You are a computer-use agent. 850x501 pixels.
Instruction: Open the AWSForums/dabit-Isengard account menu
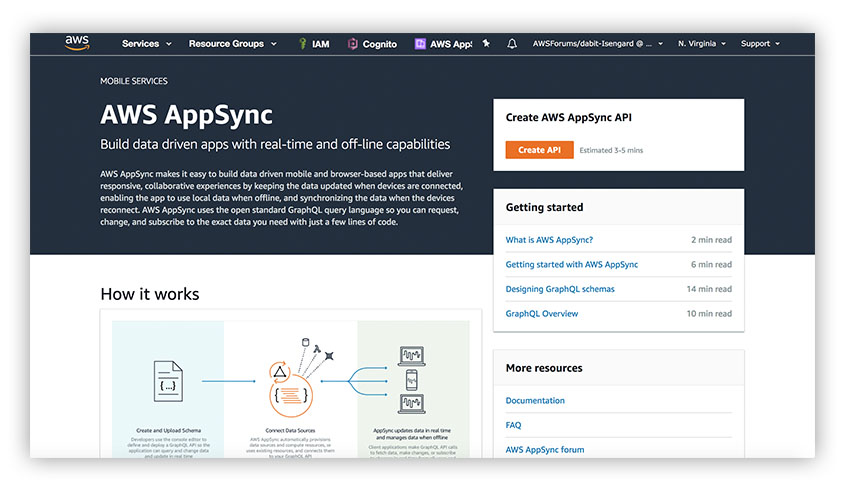(597, 43)
